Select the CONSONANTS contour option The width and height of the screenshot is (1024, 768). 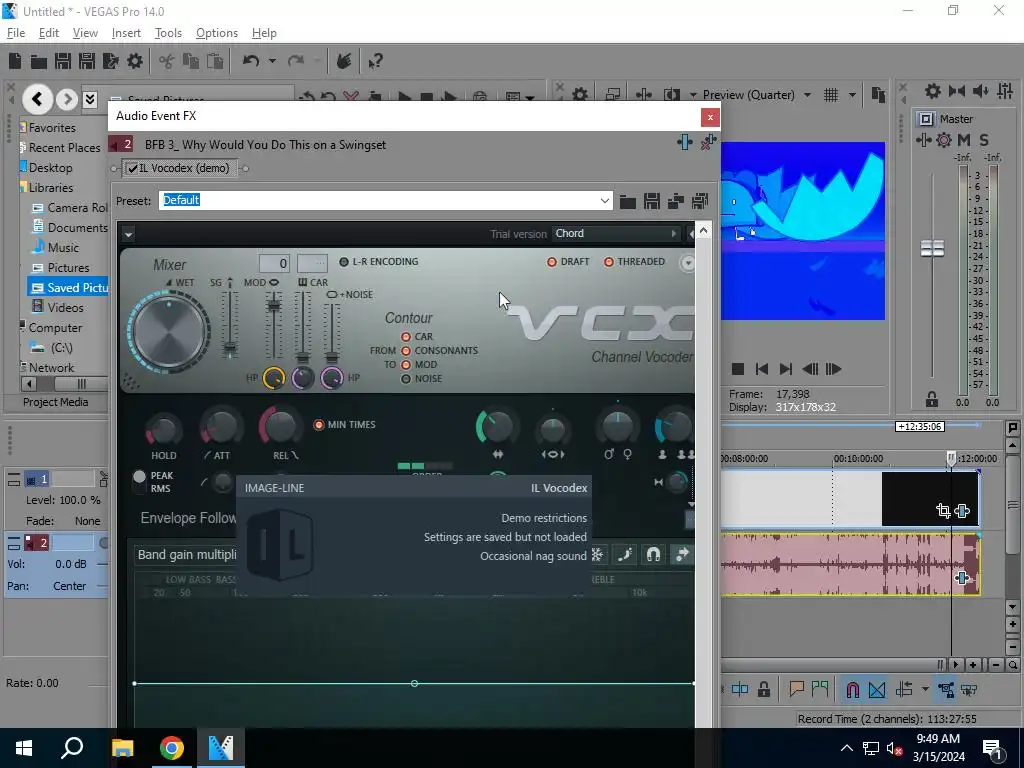point(406,351)
